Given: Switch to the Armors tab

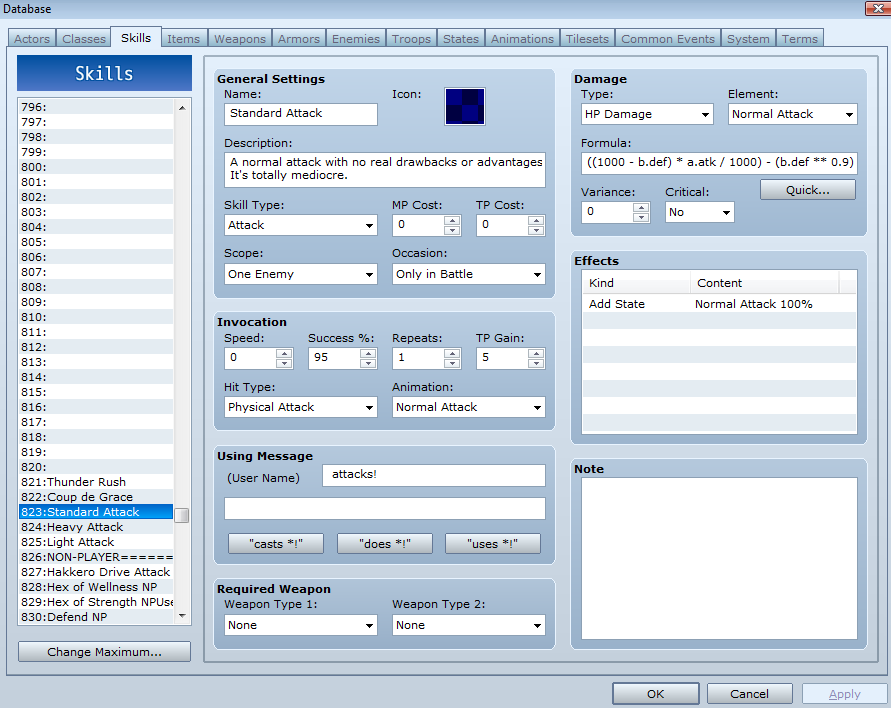Looking at the screenshot, I should 299,39.
